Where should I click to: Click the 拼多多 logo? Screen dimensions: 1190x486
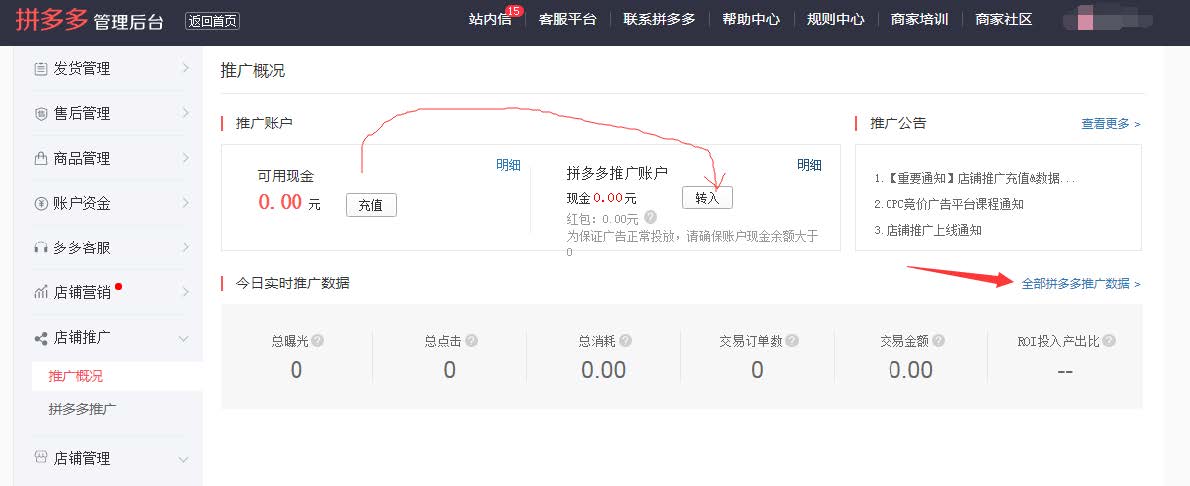[x=52, y=20]
